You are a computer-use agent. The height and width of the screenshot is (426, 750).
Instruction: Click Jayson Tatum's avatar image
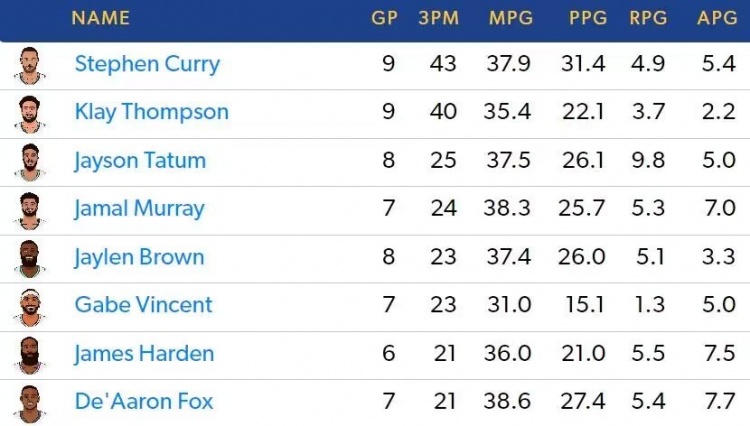(30, 161)
